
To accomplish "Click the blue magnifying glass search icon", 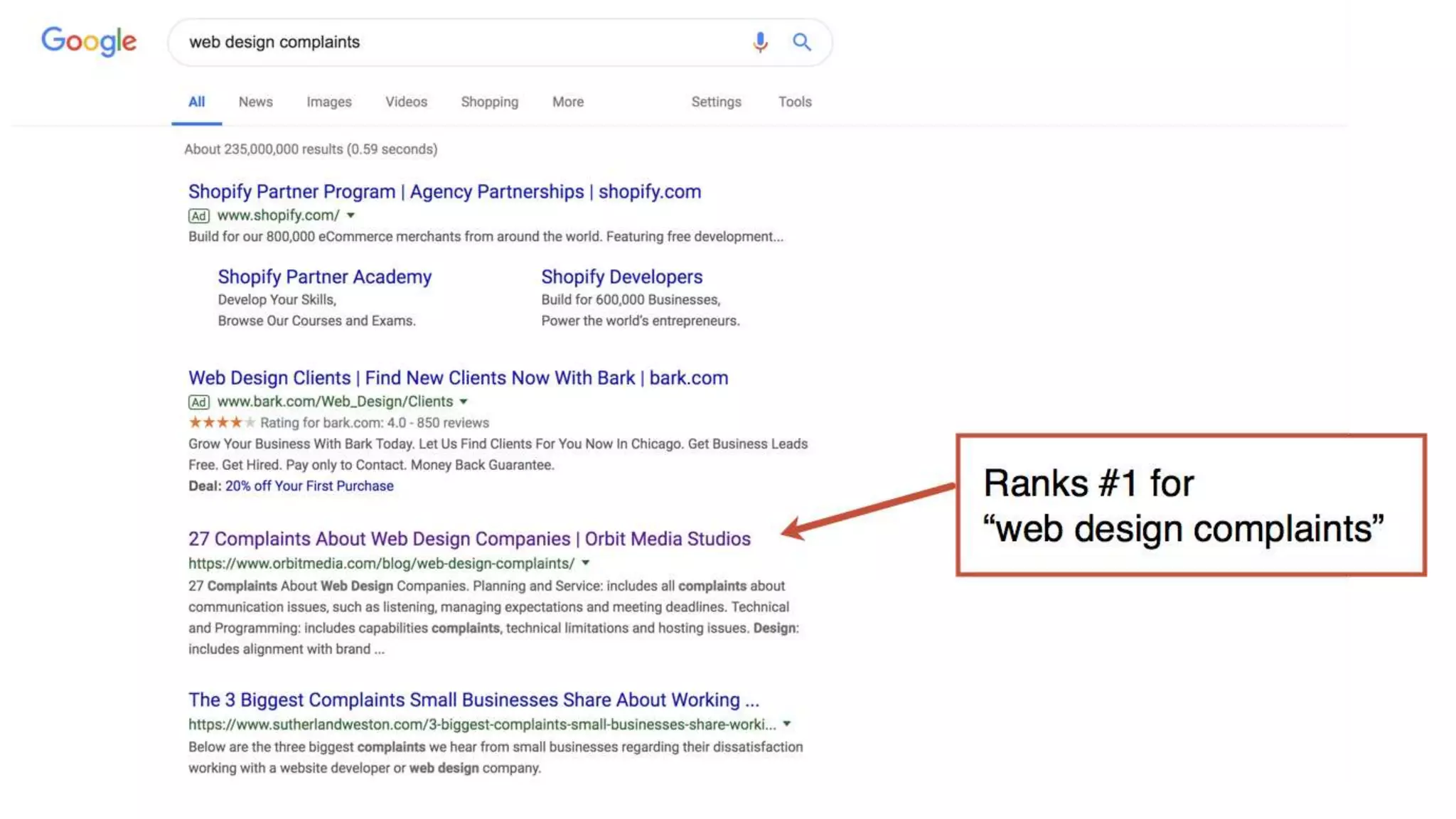I will [x=801, y=42].
